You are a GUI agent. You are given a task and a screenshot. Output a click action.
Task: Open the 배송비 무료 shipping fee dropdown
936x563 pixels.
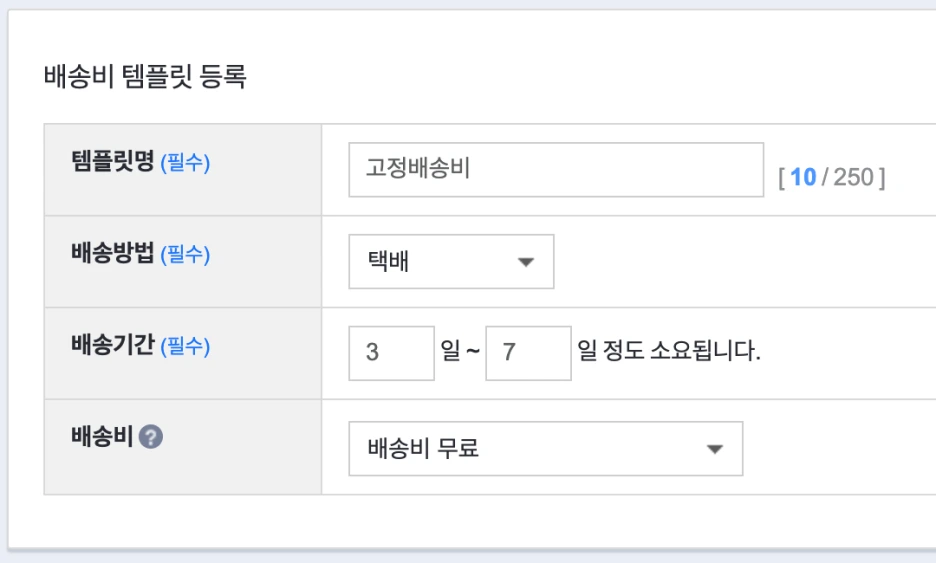[545, 448]
